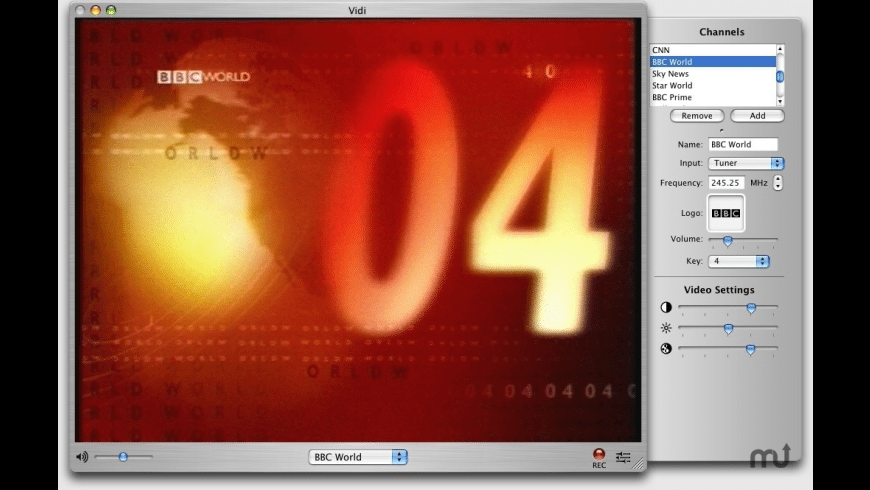Viewport: 870px width, 490px height.
Task: Close the Vidi window
Action: tap(80, 10)
